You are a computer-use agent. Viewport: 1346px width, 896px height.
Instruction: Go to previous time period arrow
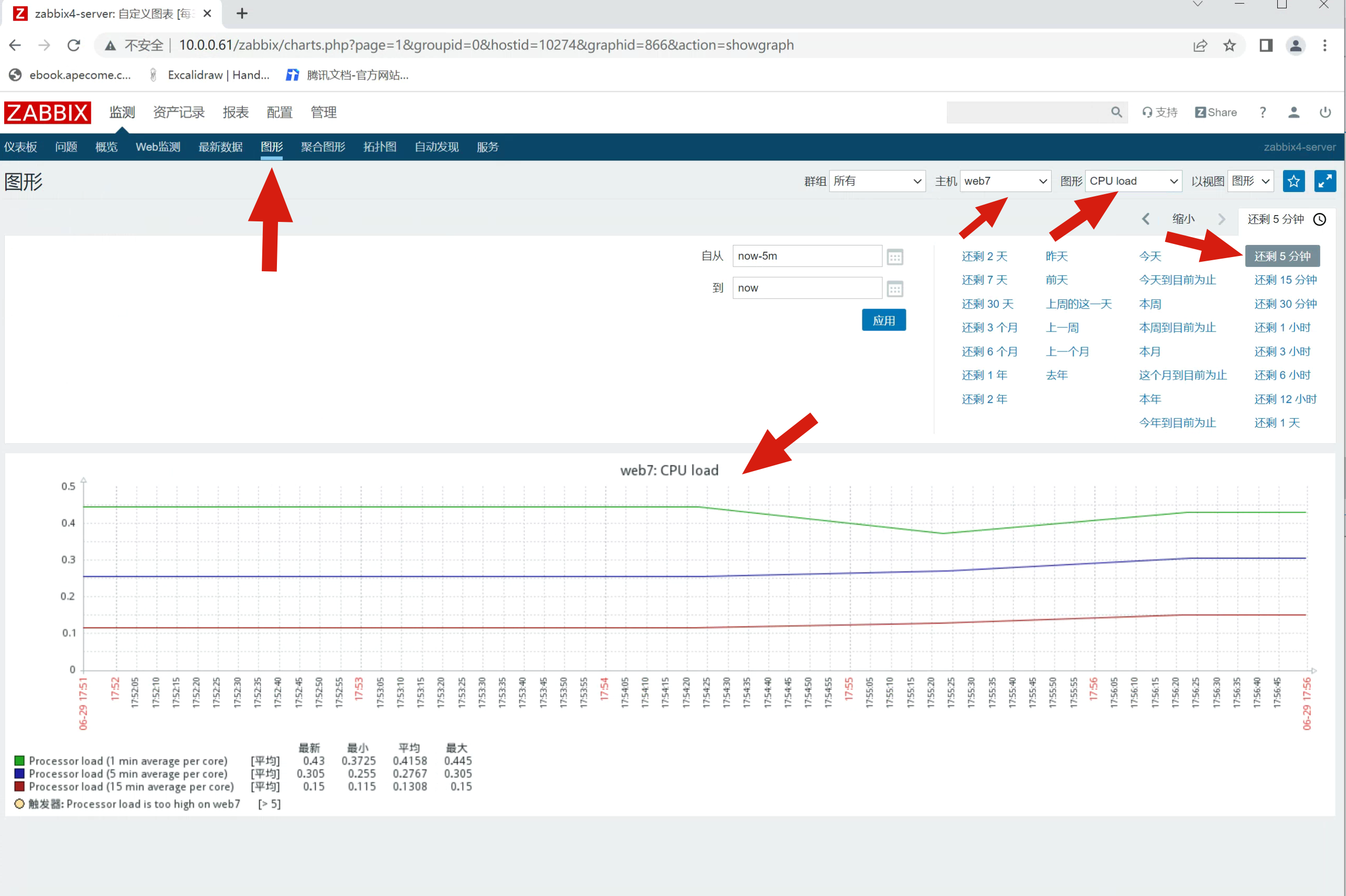(1146, 219)
